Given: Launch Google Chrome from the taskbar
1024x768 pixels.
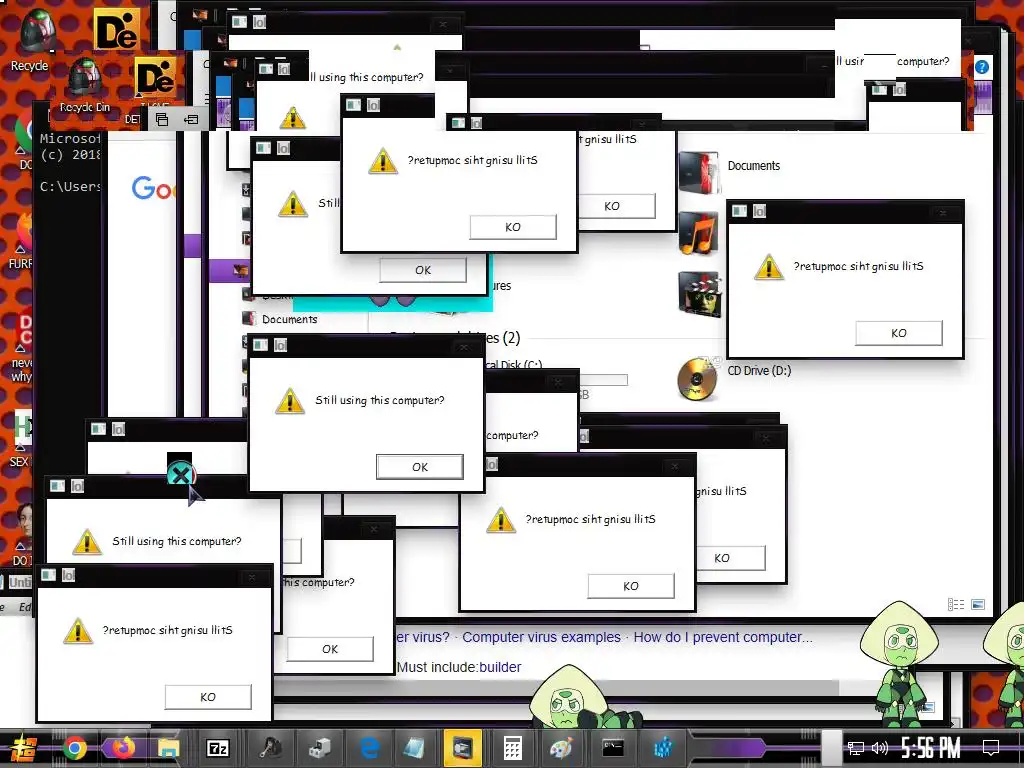Looking at the screenshot, I should 74,748.
